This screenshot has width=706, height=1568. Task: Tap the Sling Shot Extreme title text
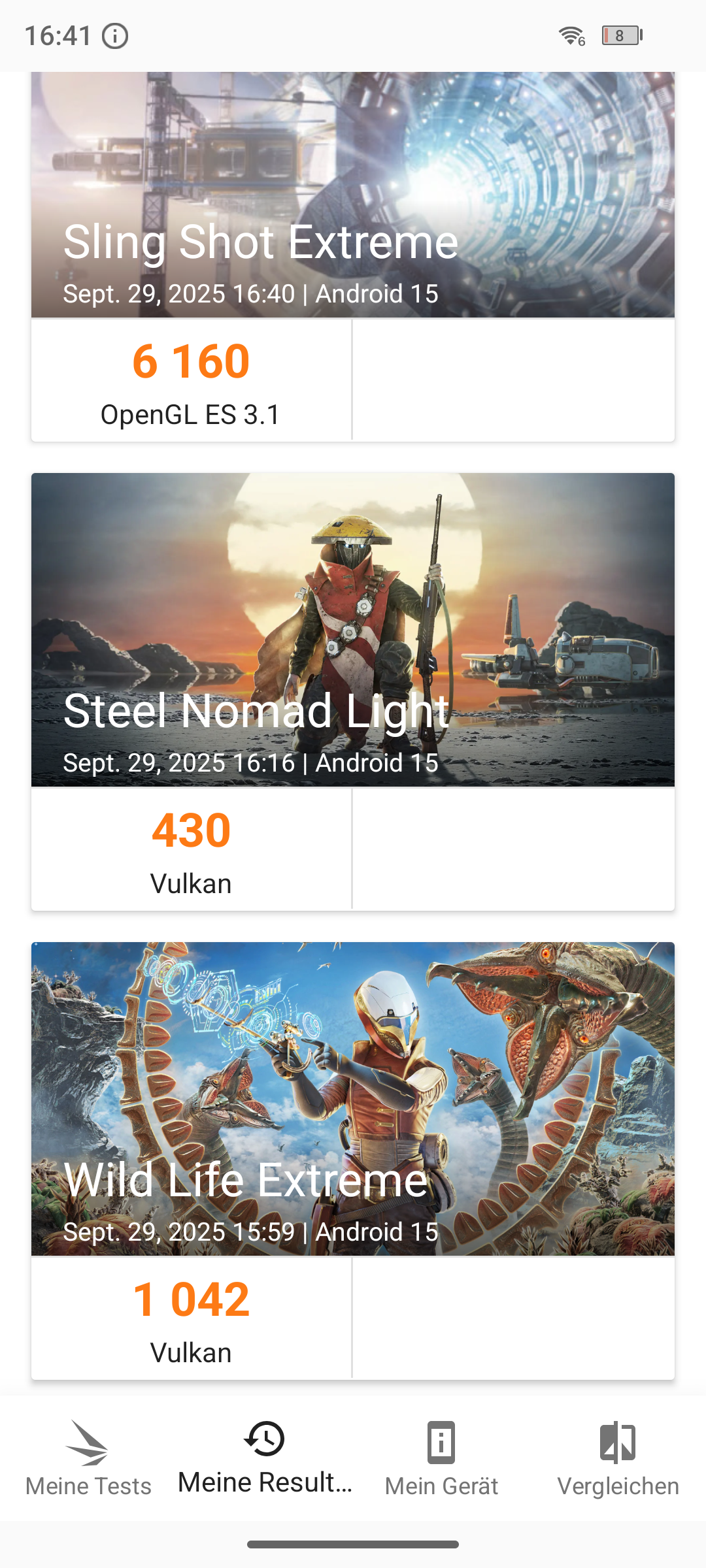[260, 242]
